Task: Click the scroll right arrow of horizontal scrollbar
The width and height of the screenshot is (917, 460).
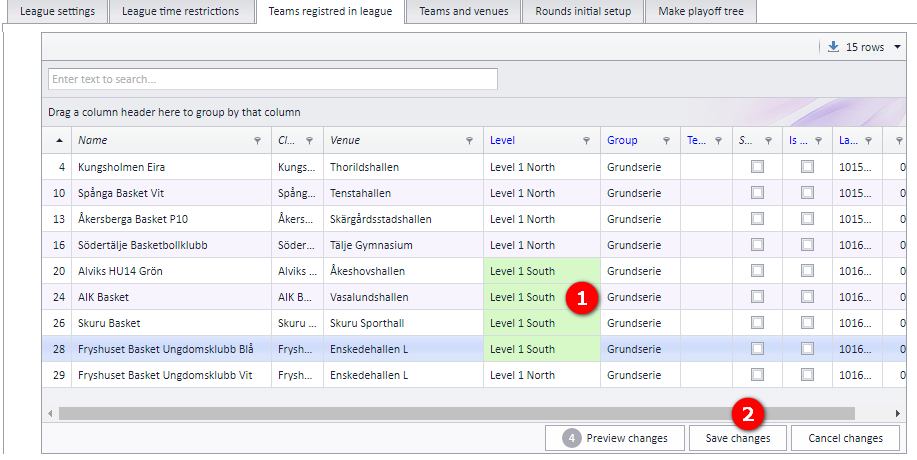Action: tap(898, 414)
